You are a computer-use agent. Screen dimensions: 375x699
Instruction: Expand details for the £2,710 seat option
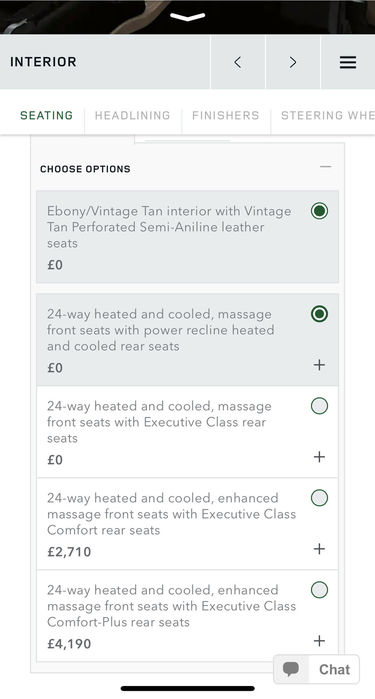click(x=319, y=549)
